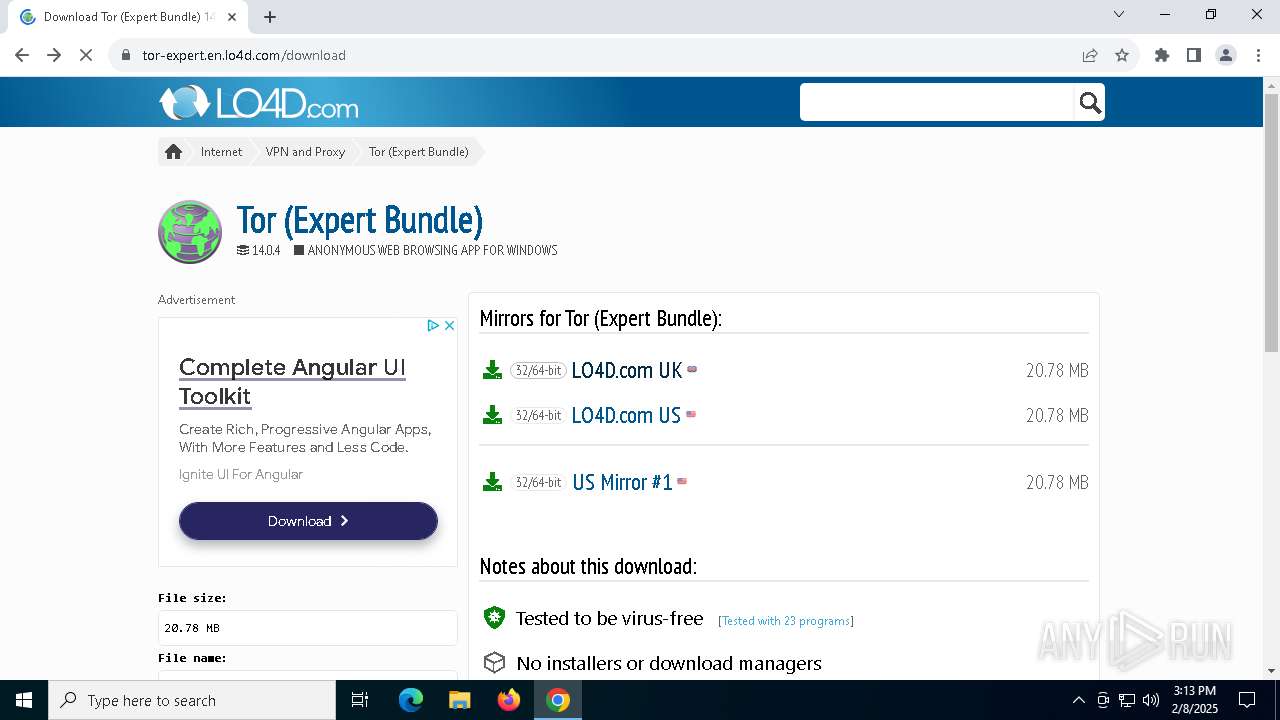The height and width of the screenshot is (720, 1280).
Task: Open the Complete Angular UI Toolkit ad headline
Action: [292, 381]
